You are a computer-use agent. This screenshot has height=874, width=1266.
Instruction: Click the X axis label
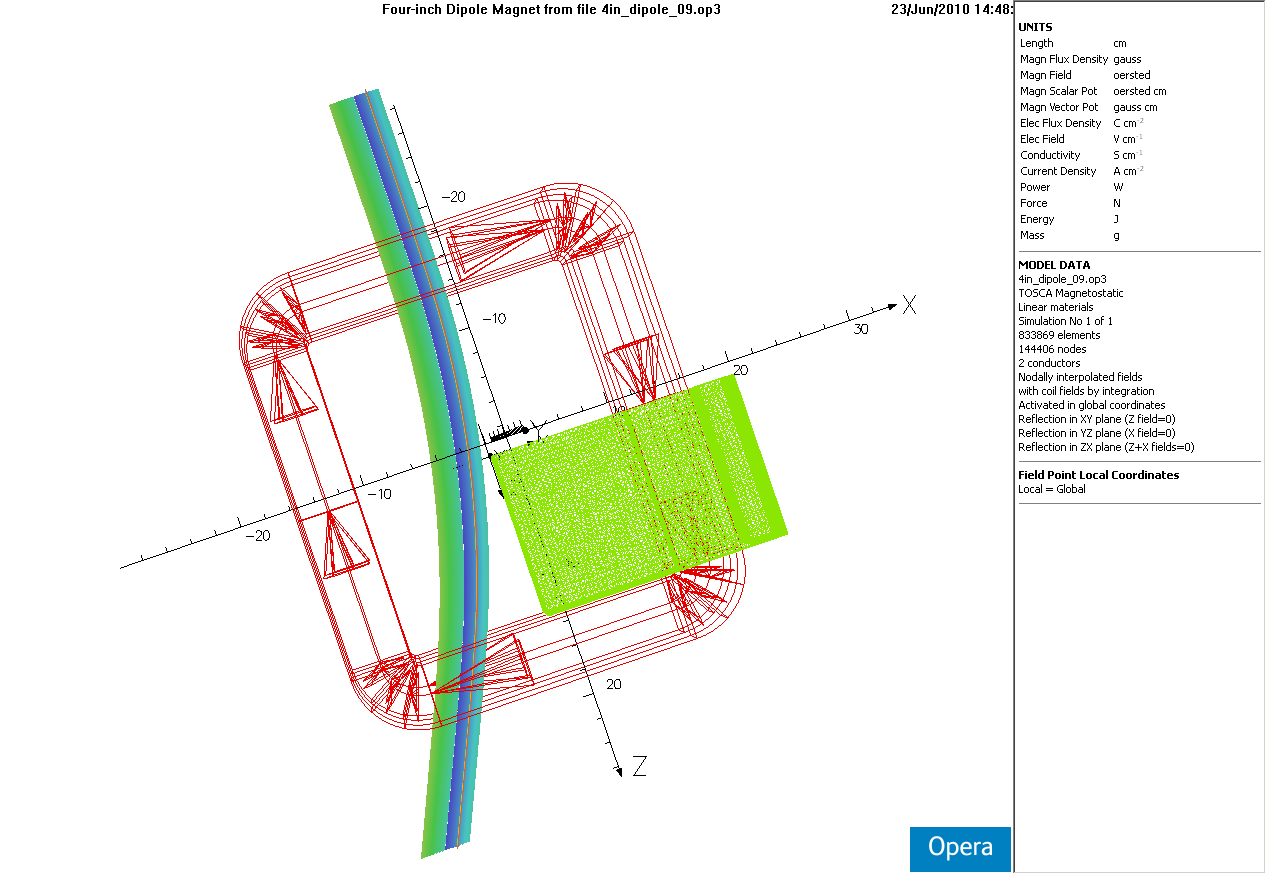[x=908, y=304]
